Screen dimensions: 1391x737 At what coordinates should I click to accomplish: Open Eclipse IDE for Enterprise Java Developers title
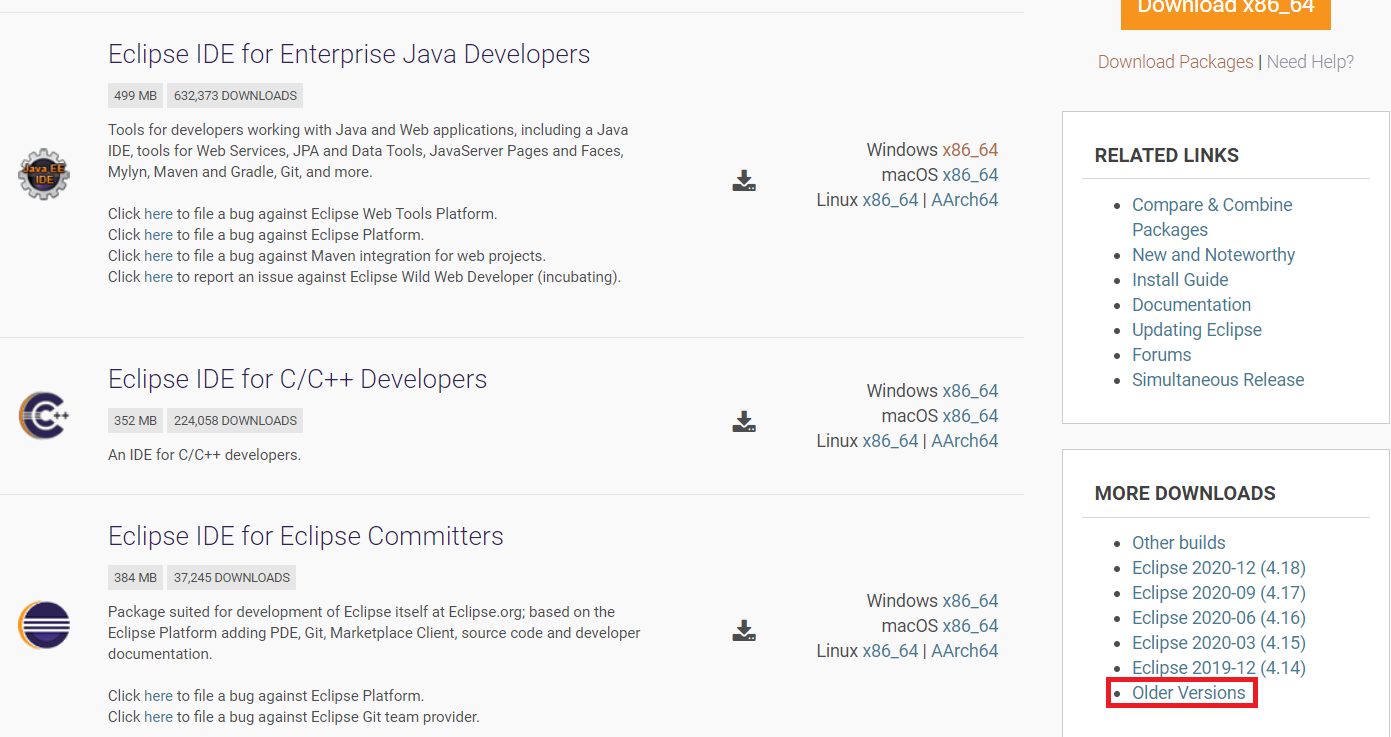click(349, 54)
